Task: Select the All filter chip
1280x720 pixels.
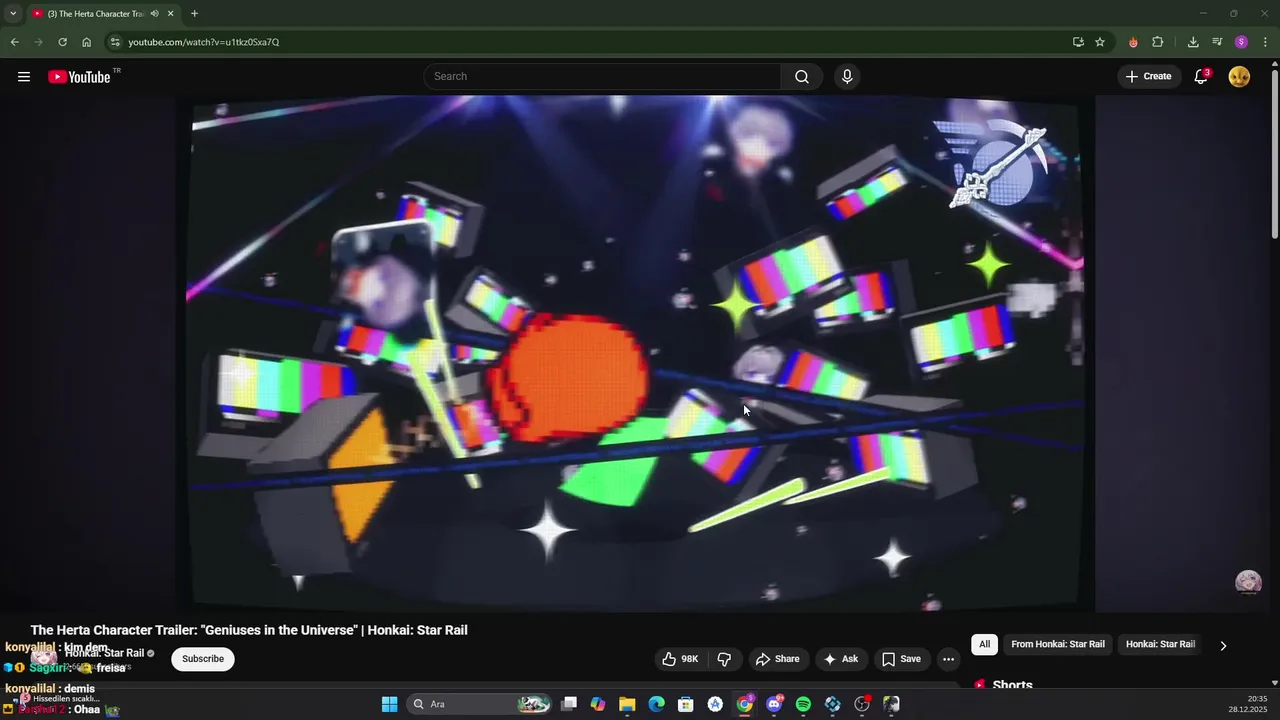Action: coord(984,645)
